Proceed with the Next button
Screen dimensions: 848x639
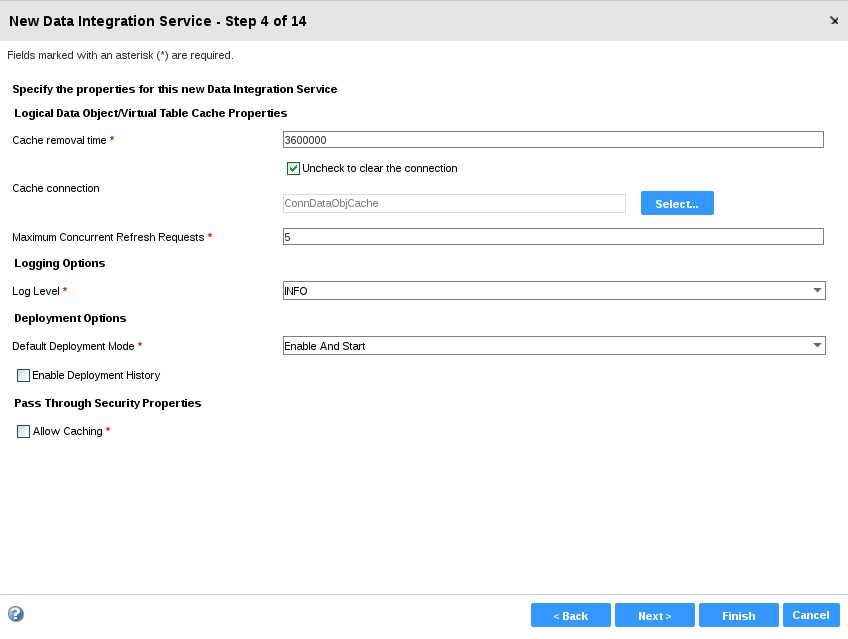pos(654,615)
